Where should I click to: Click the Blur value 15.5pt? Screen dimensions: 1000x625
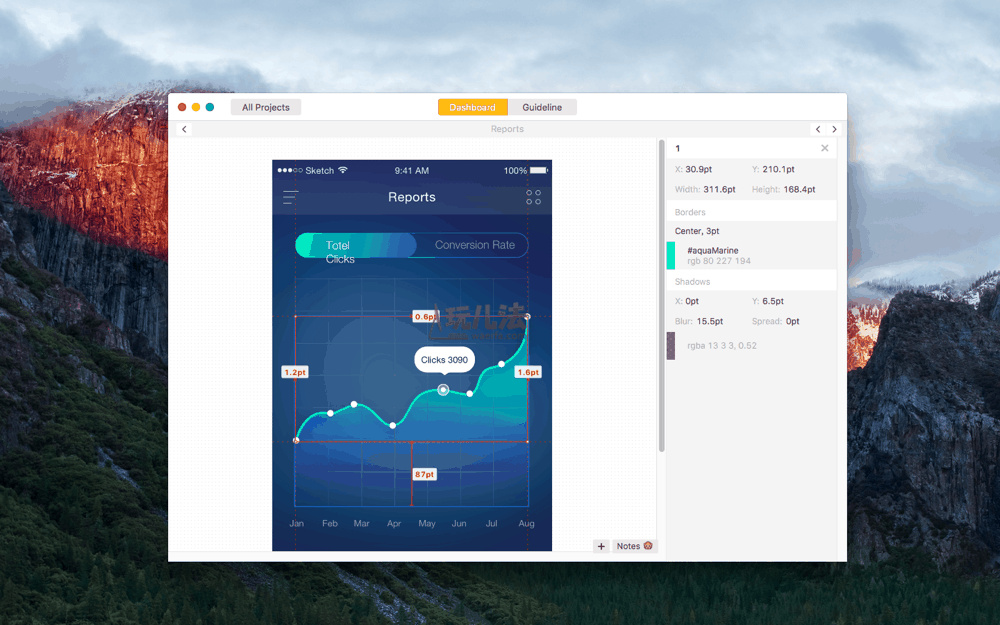[710, 321]
